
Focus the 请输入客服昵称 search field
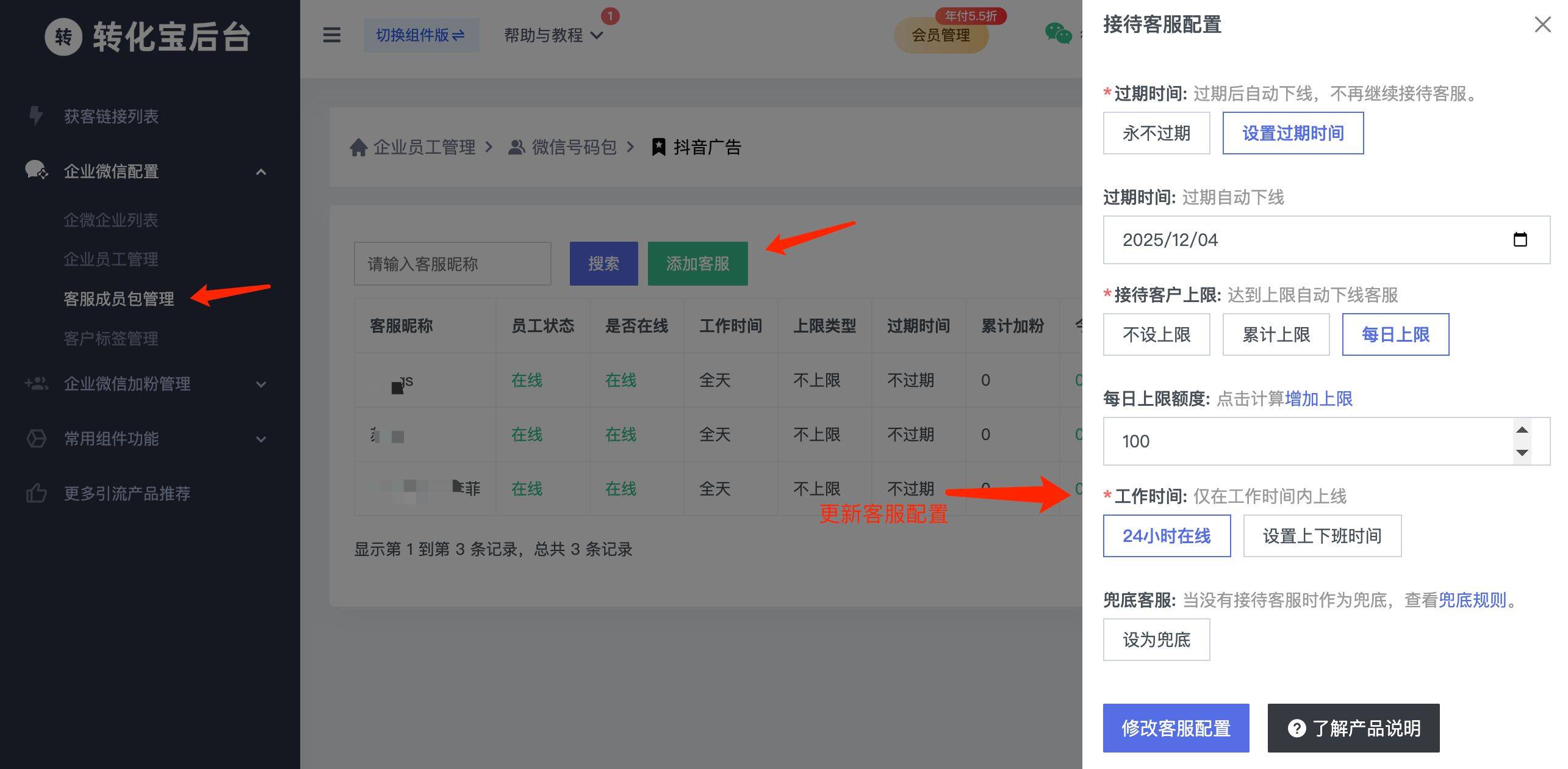(452, 264)
